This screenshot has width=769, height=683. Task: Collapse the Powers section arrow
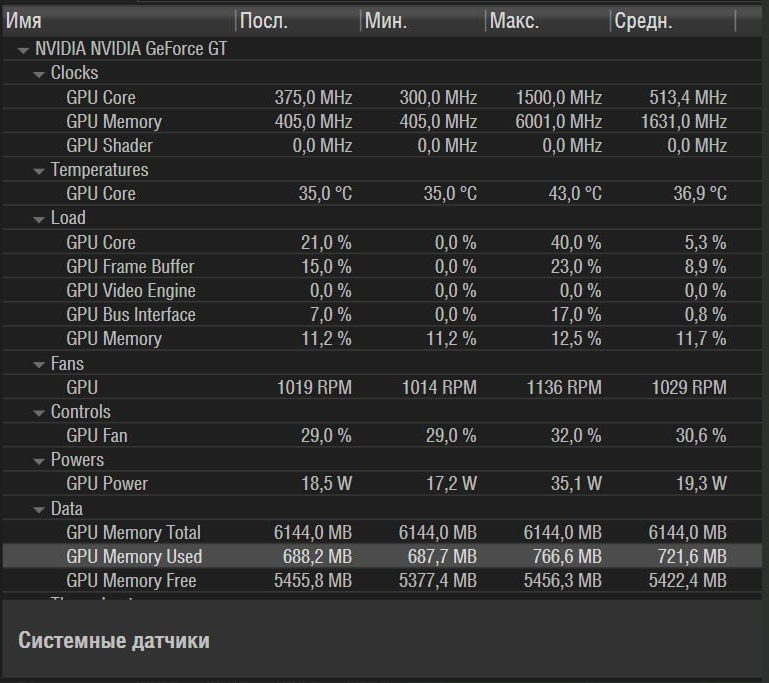[x=39, y=461]
